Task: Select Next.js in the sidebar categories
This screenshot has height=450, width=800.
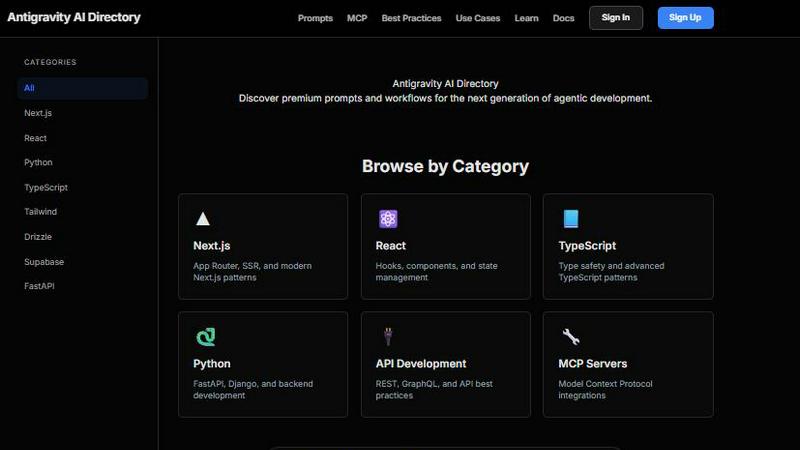Action: 38,113
